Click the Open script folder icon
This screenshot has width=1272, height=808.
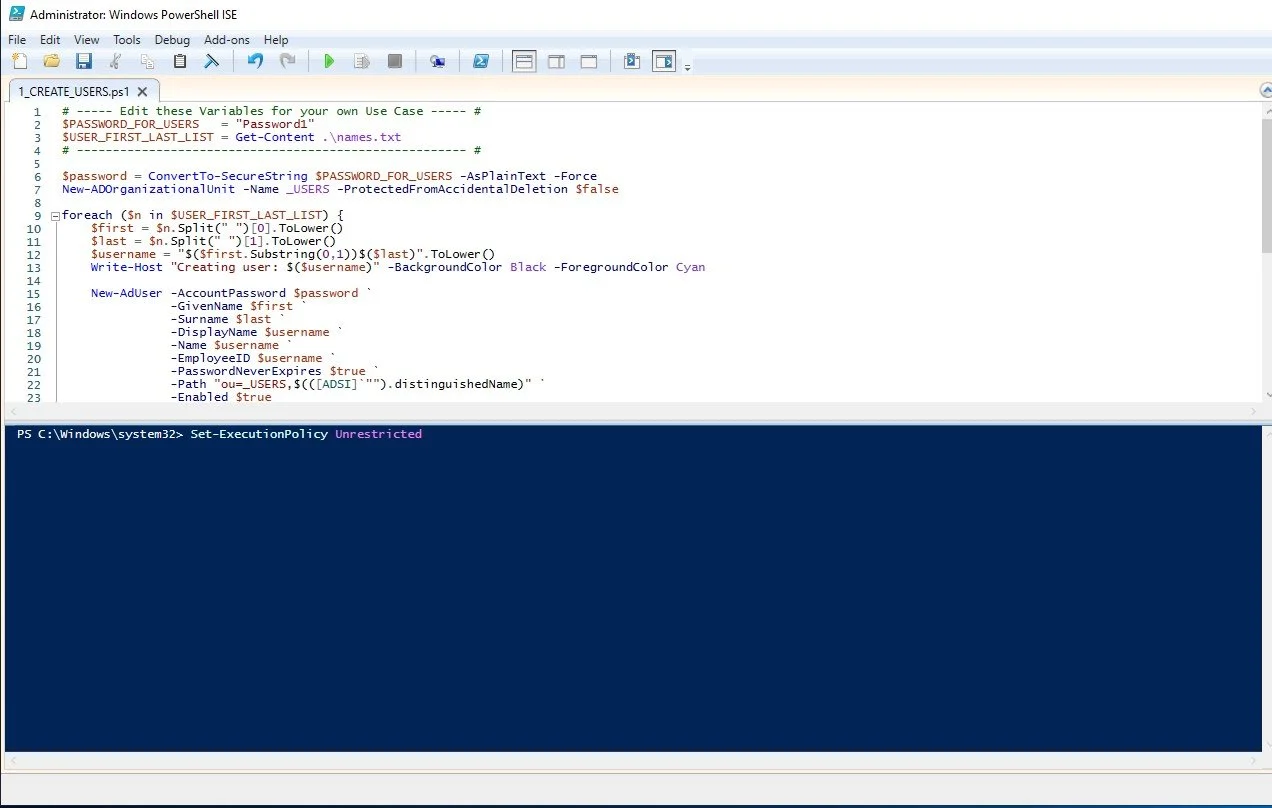coord(52,62)
